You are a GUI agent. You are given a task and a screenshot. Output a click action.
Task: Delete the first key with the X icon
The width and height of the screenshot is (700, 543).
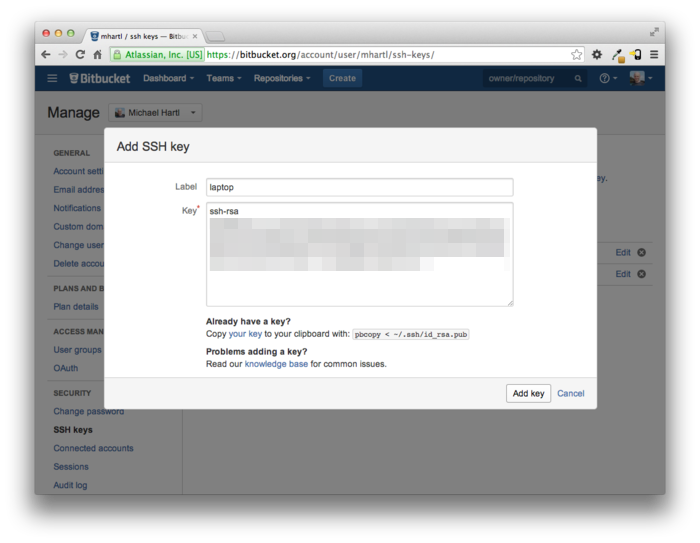tap(642, 252)
